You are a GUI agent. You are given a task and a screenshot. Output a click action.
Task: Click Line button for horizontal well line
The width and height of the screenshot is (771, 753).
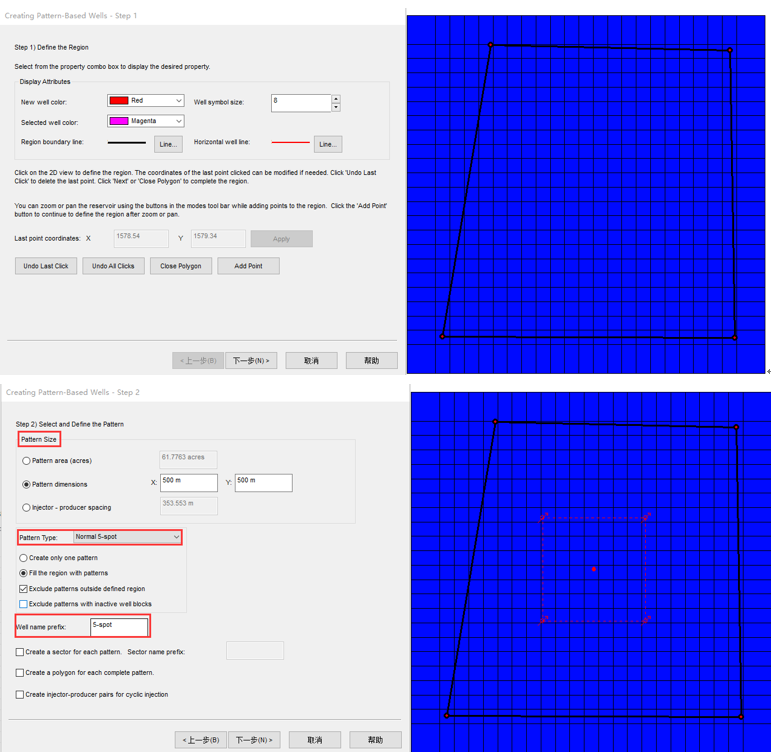(x=327, y=144)
